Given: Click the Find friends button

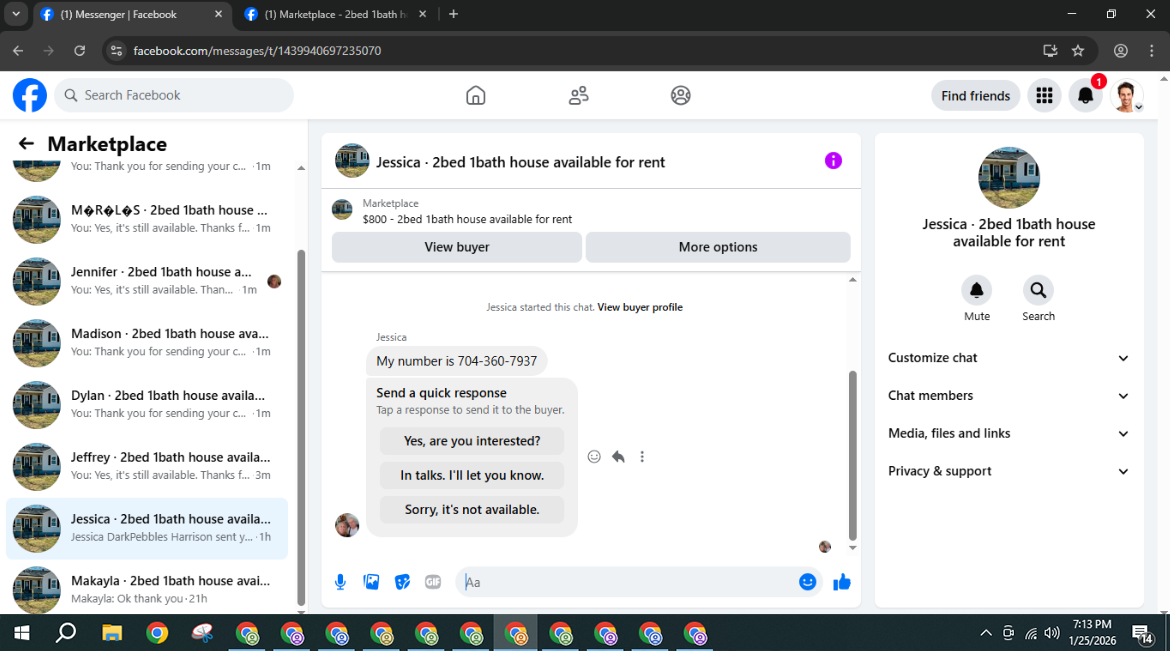Looking at the screenshot, I should pyautogui.click(x=975, y=96).
